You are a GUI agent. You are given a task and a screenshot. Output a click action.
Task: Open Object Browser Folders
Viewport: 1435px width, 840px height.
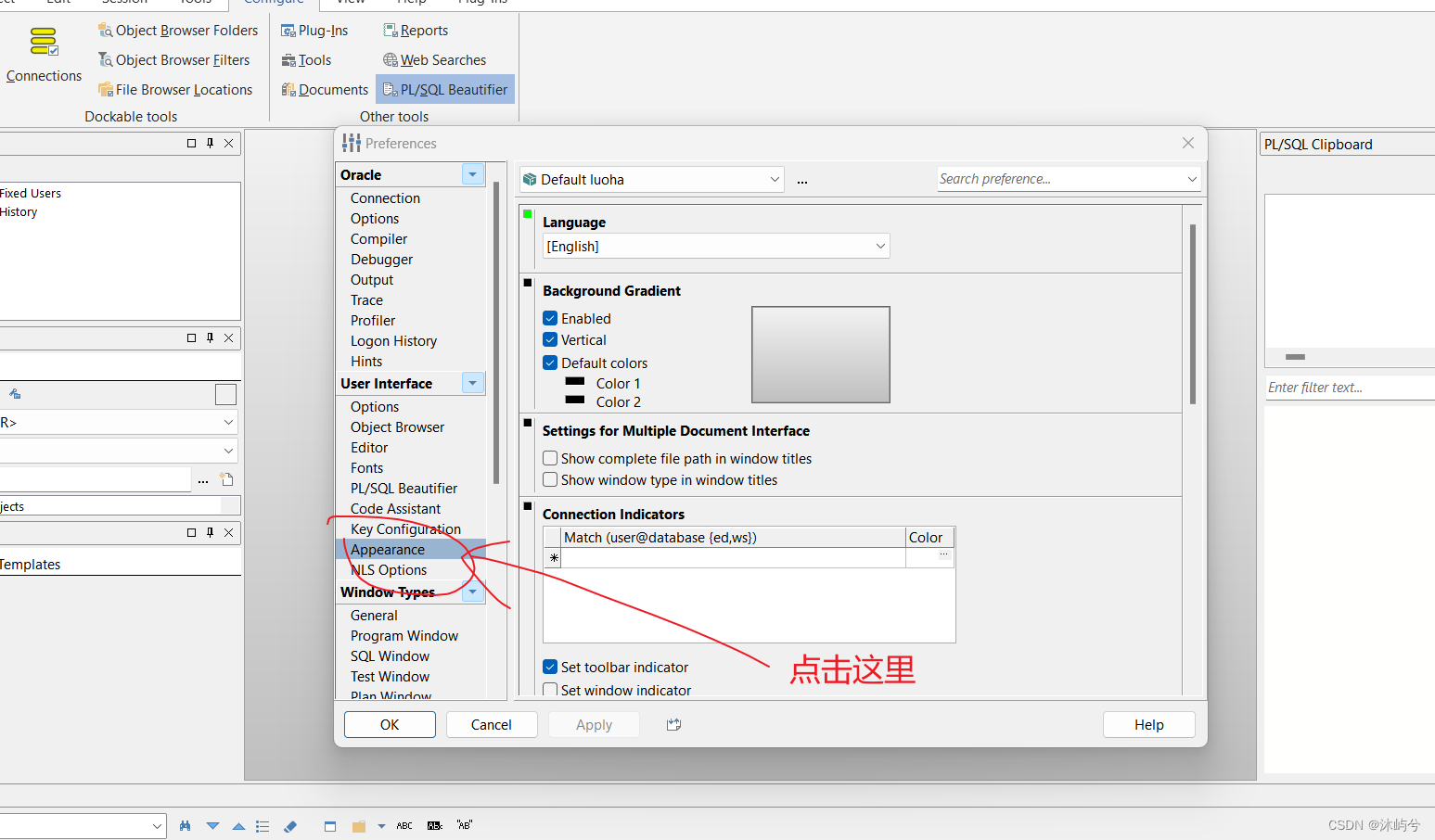coord(177,30)
